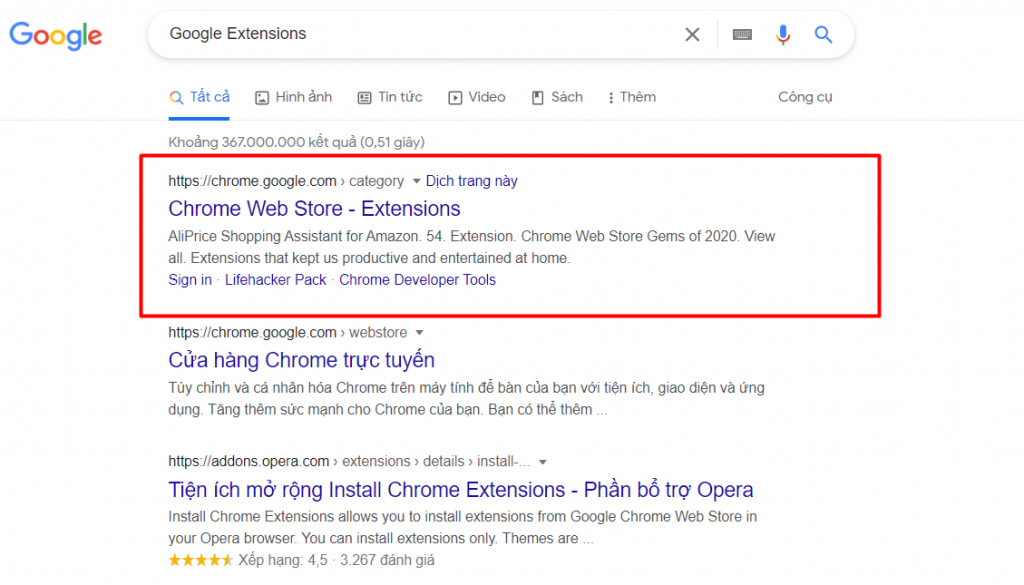Screen dimensions: 1024x585
Task: Click the blue magnifier search button
Action: [823, 35]
